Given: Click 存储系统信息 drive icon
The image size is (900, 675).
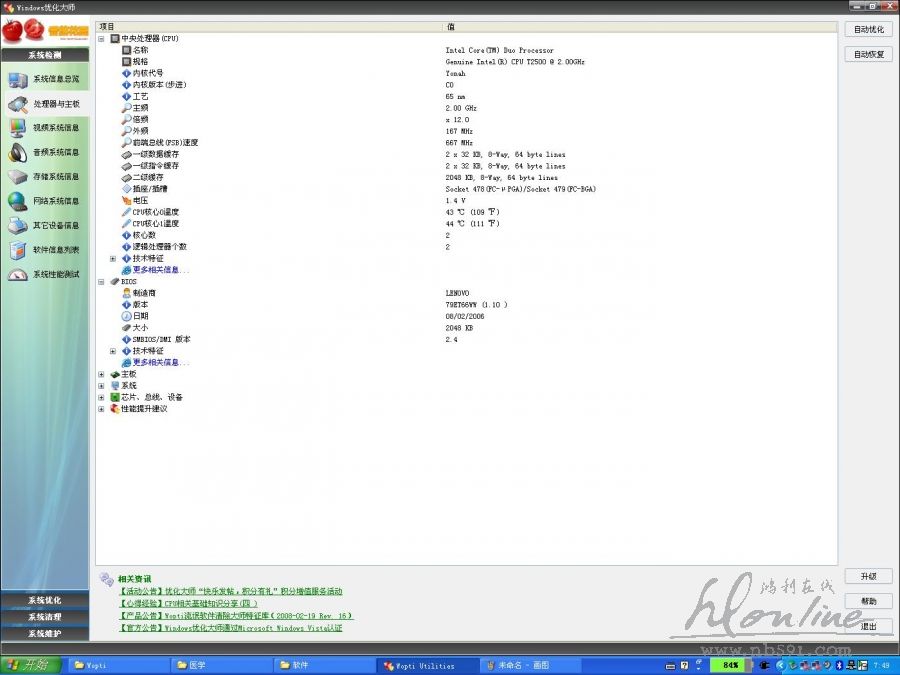Looking at the screenshot, I should coord(18,177).
